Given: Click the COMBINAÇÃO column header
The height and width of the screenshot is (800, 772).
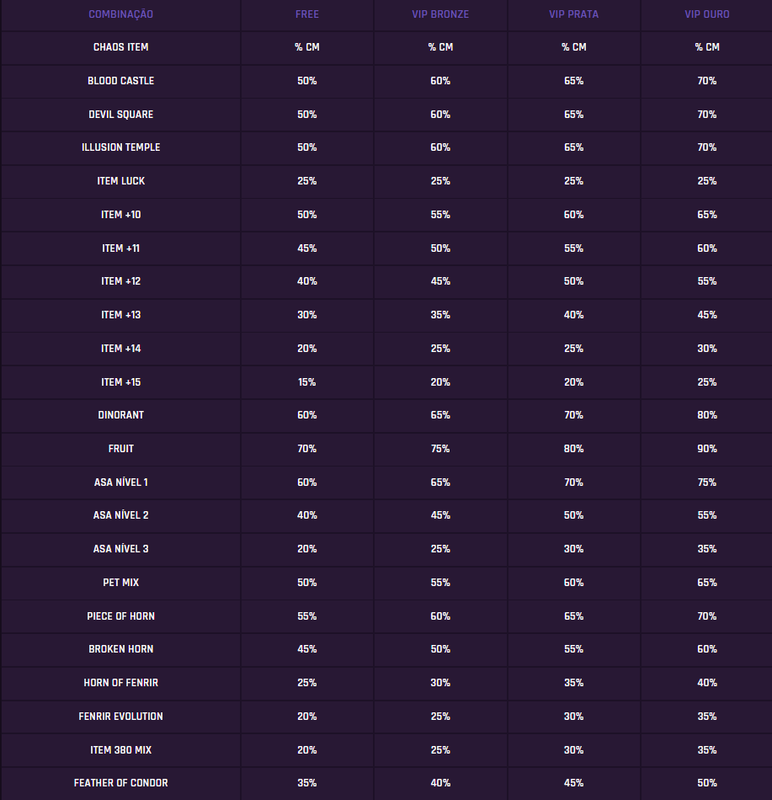Looking at the screenshot, I should (121, 14).
